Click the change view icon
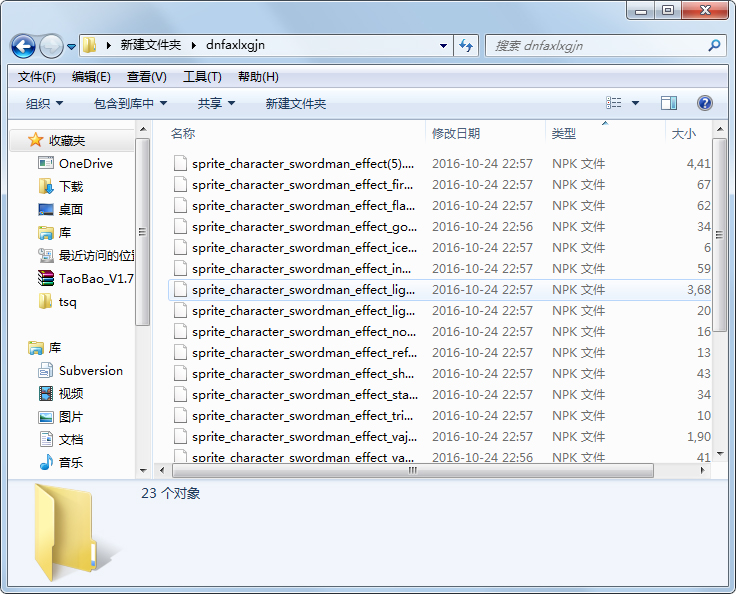The image size is (736, 594). pyautogui.click(x=613, y=103)
